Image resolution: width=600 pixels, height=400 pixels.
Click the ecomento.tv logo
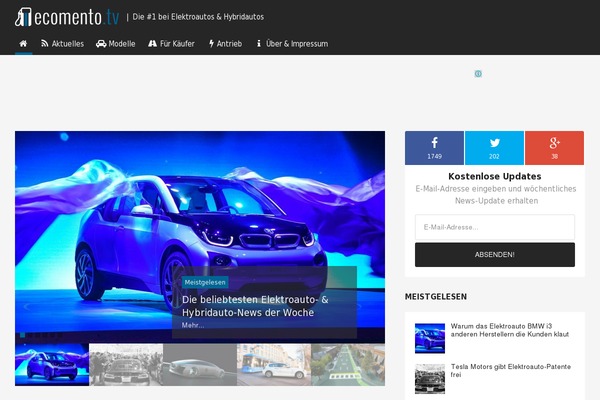tap(67, 17)
